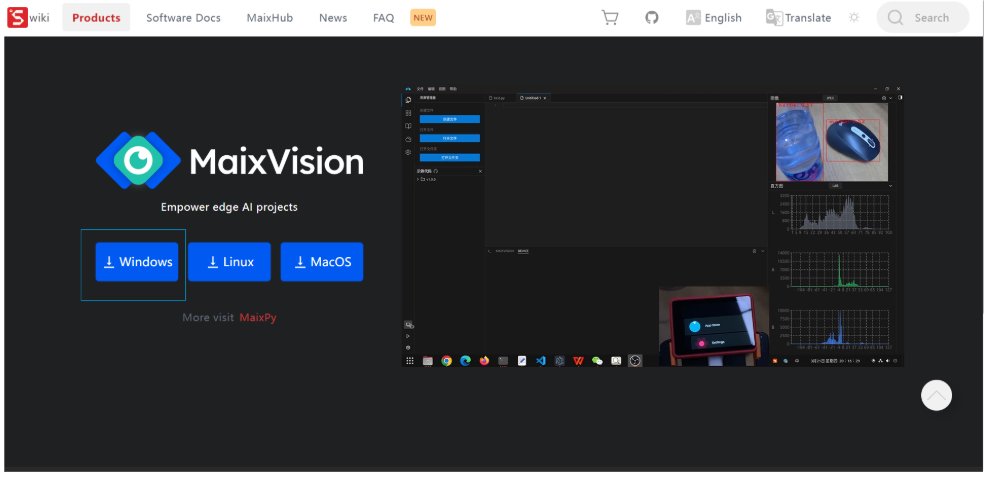Open the News page
Viewport: 984px width, 479px height.
[333, 18]
